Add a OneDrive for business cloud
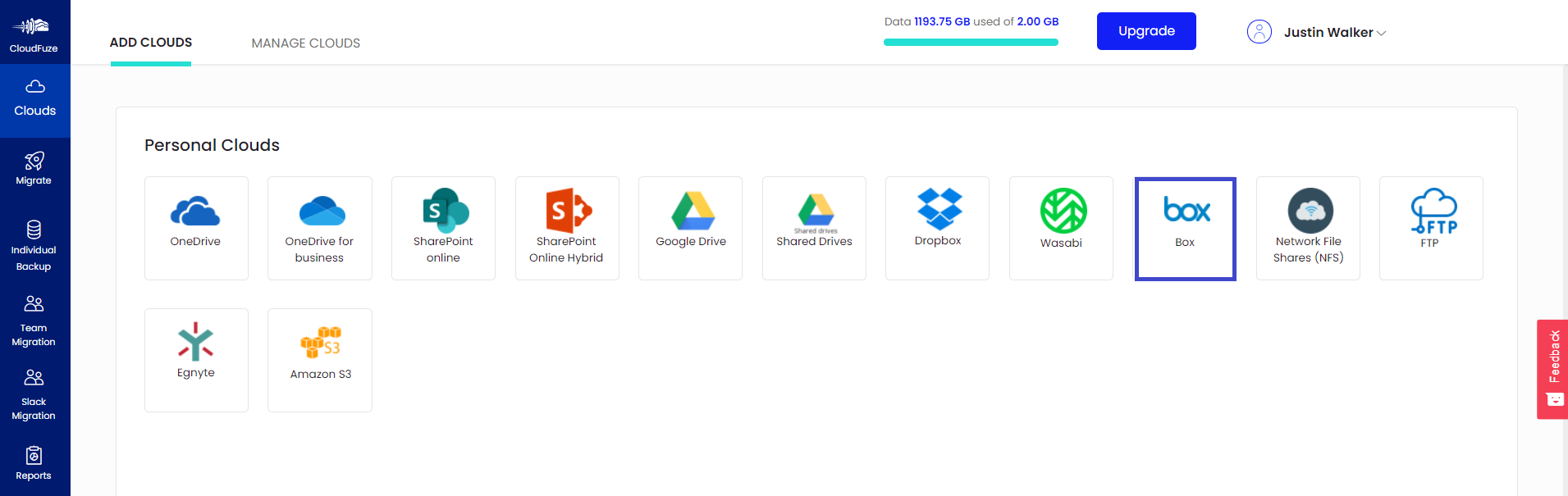 tap(320, 228)
